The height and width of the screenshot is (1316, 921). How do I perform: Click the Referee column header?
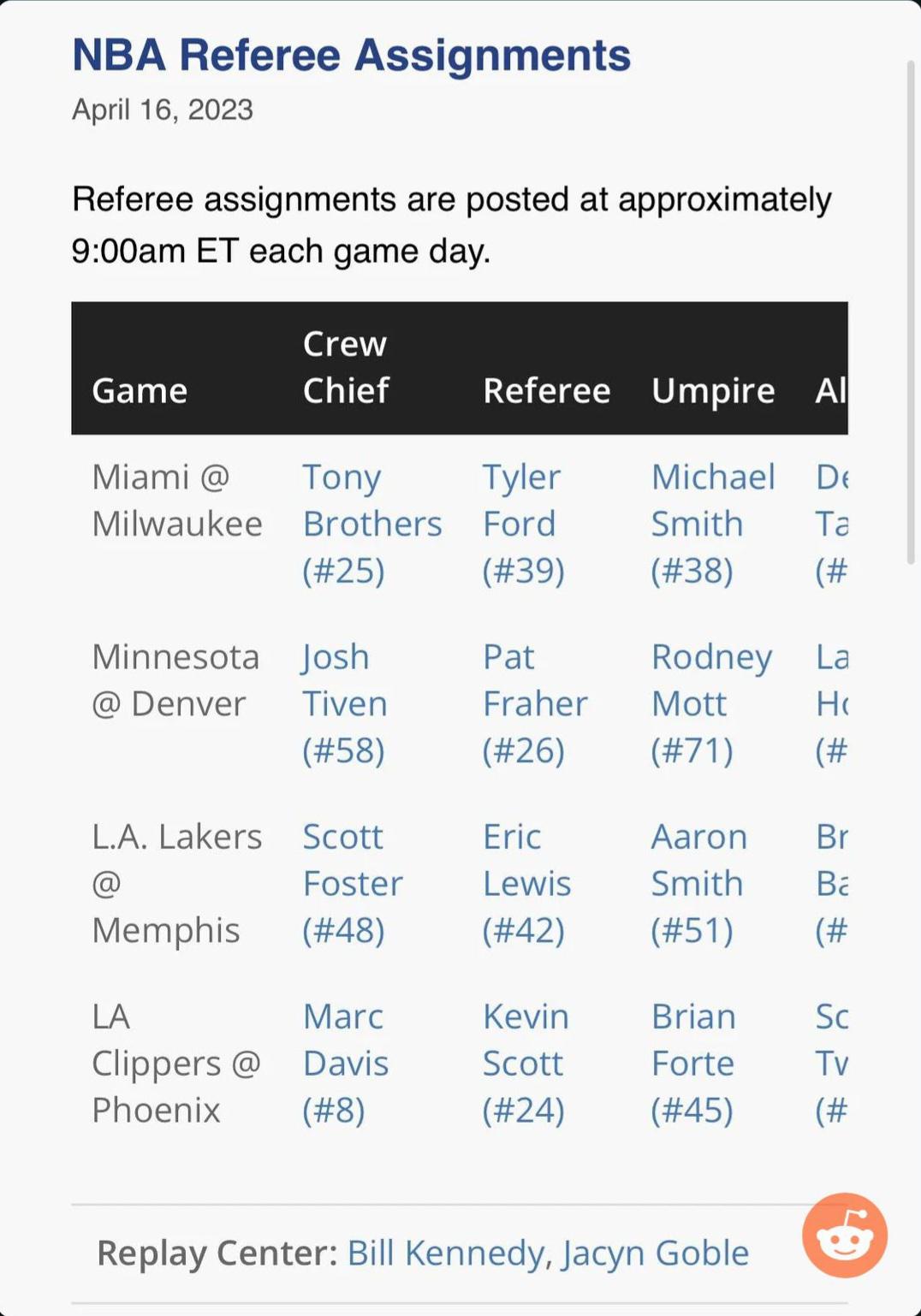click(x=546, y=391)
